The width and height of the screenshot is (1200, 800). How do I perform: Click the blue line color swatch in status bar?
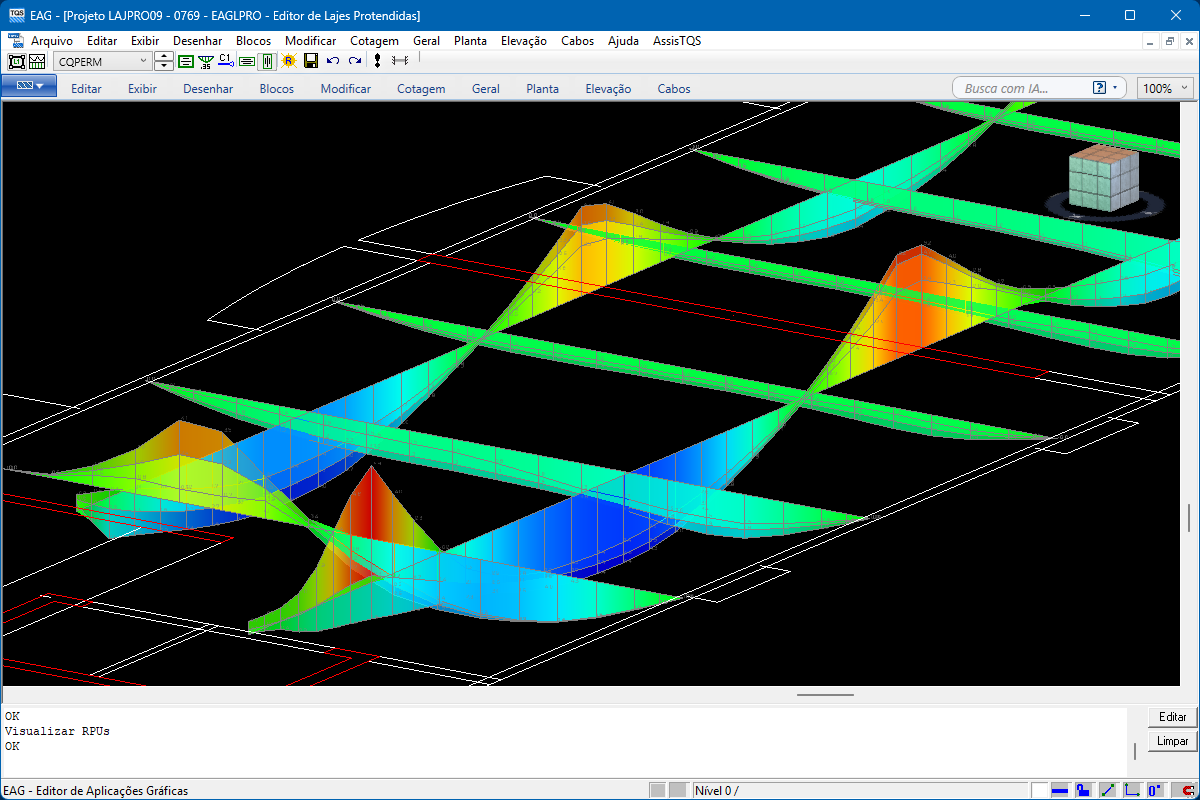(x=1060, y=790)
